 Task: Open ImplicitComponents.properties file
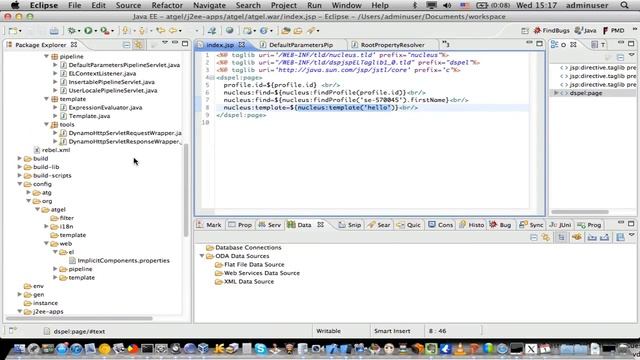[123, 260]
